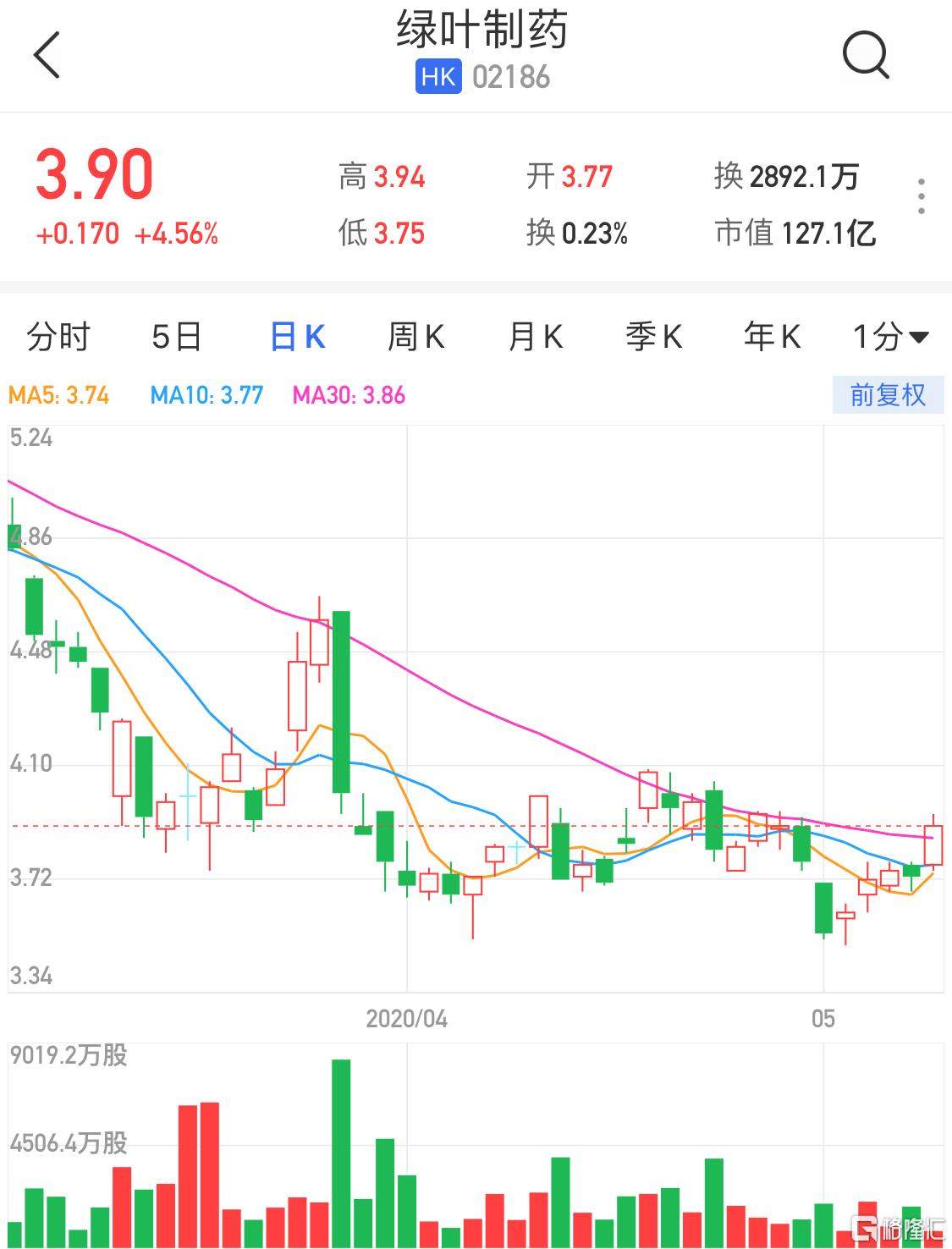Tap the 3.34 price axis label

pos(31,976)
